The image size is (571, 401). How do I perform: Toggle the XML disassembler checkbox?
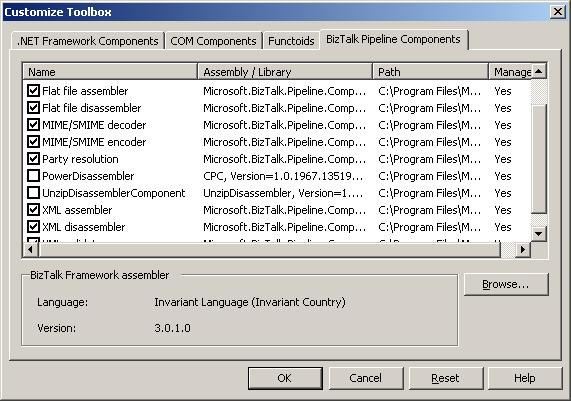(34, 227)
